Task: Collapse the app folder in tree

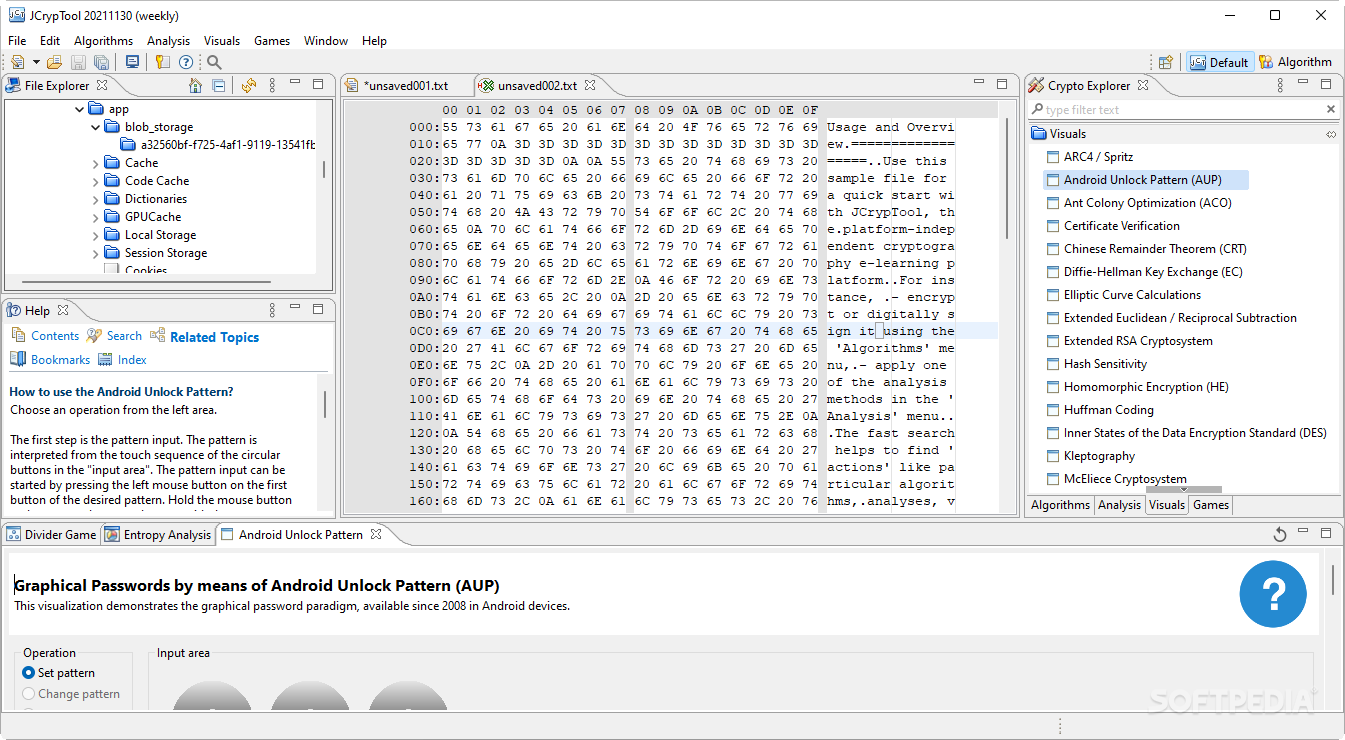Action: (x=80, y=109)
